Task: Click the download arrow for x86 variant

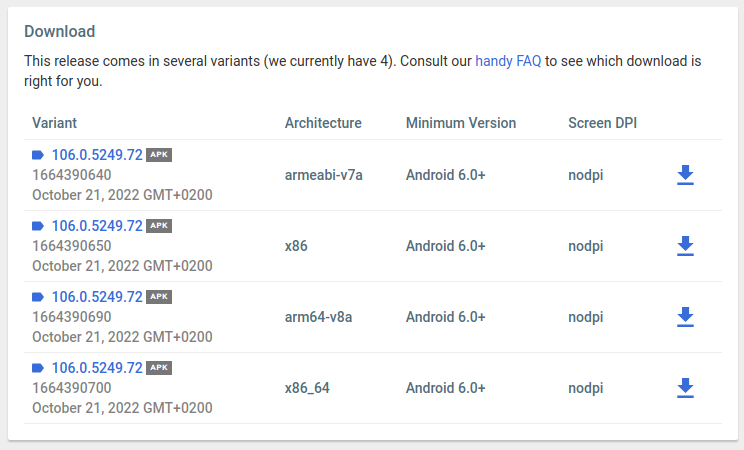Action: coord(685,246)
